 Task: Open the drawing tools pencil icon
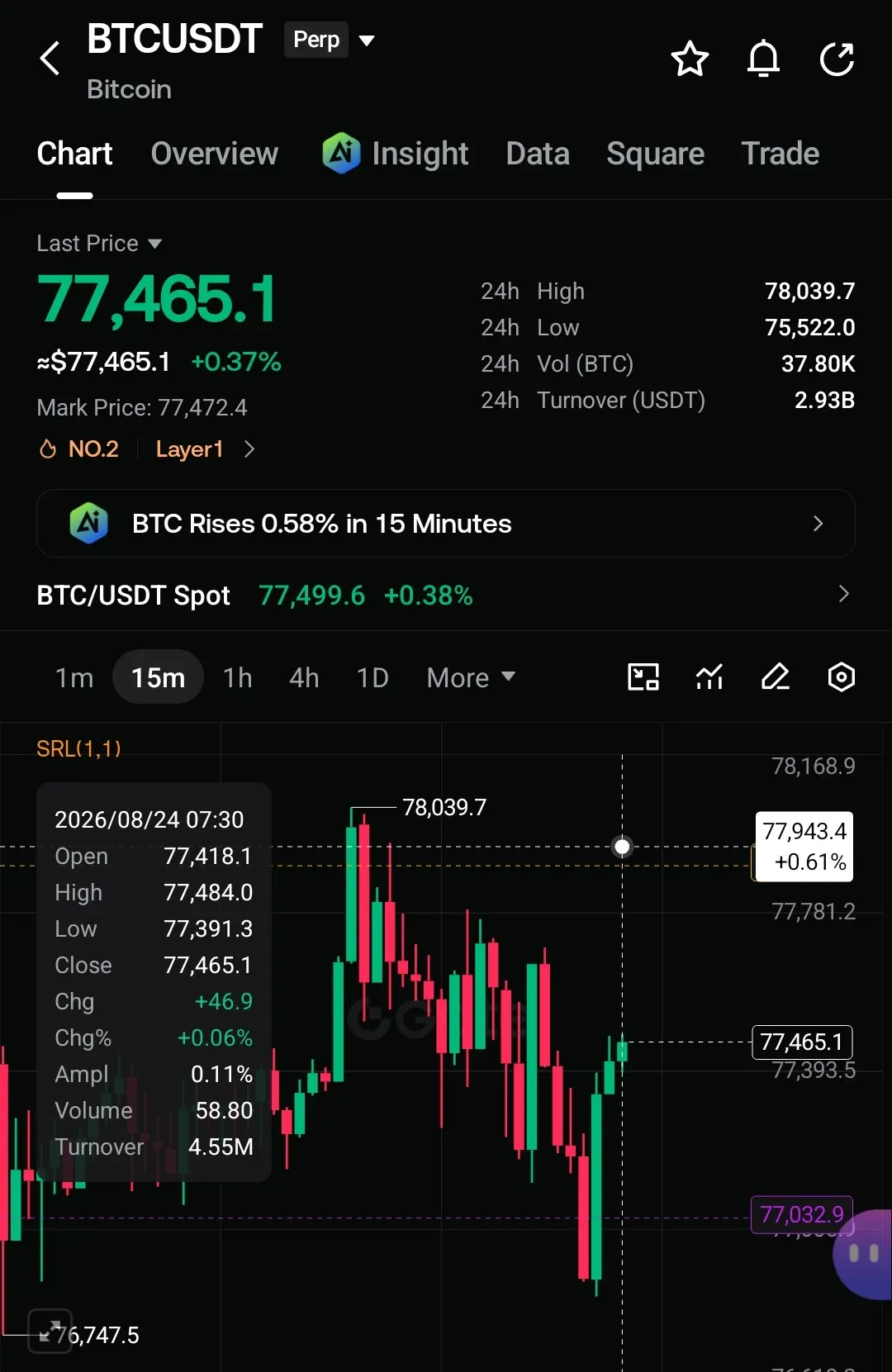pyautogui.click(x=776, y=677)
